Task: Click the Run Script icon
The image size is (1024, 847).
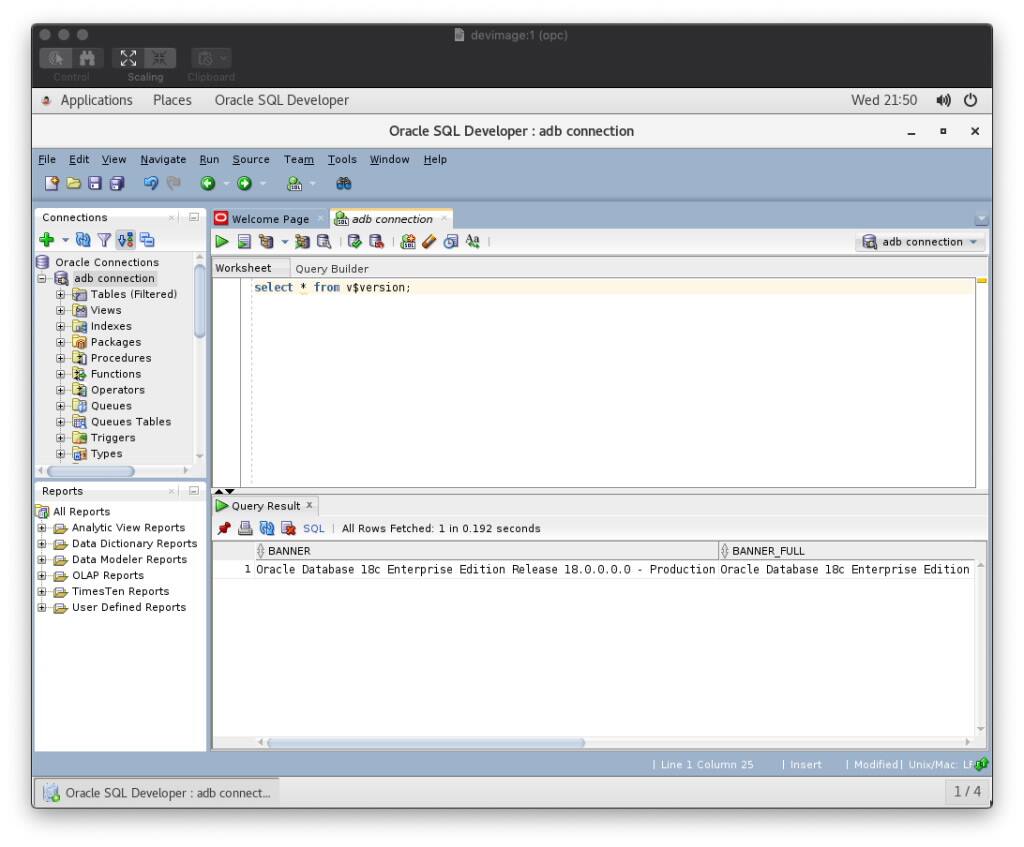Action: 243,242
